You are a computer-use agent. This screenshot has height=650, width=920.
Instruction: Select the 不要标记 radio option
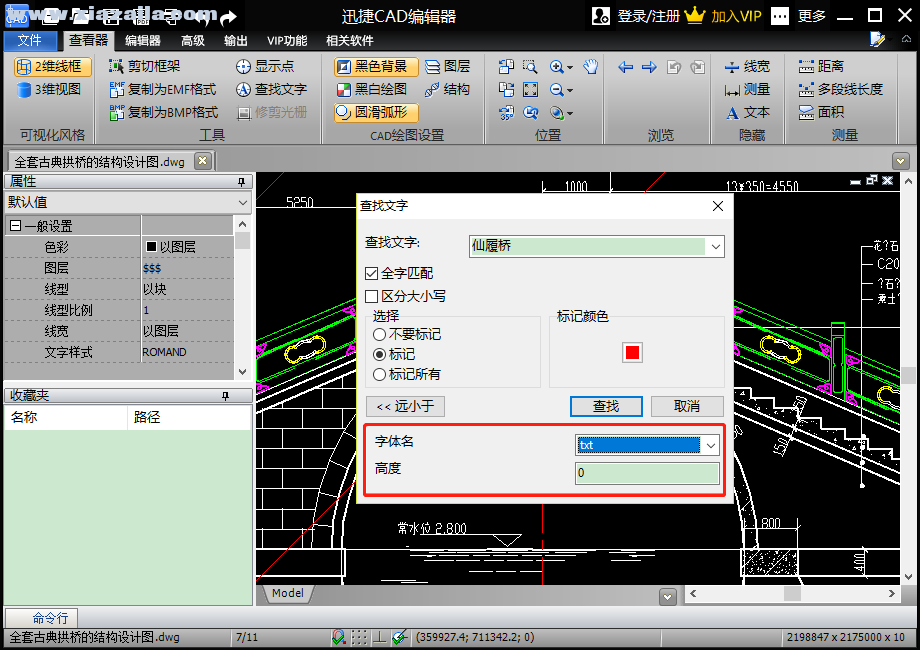click(380, 334)
